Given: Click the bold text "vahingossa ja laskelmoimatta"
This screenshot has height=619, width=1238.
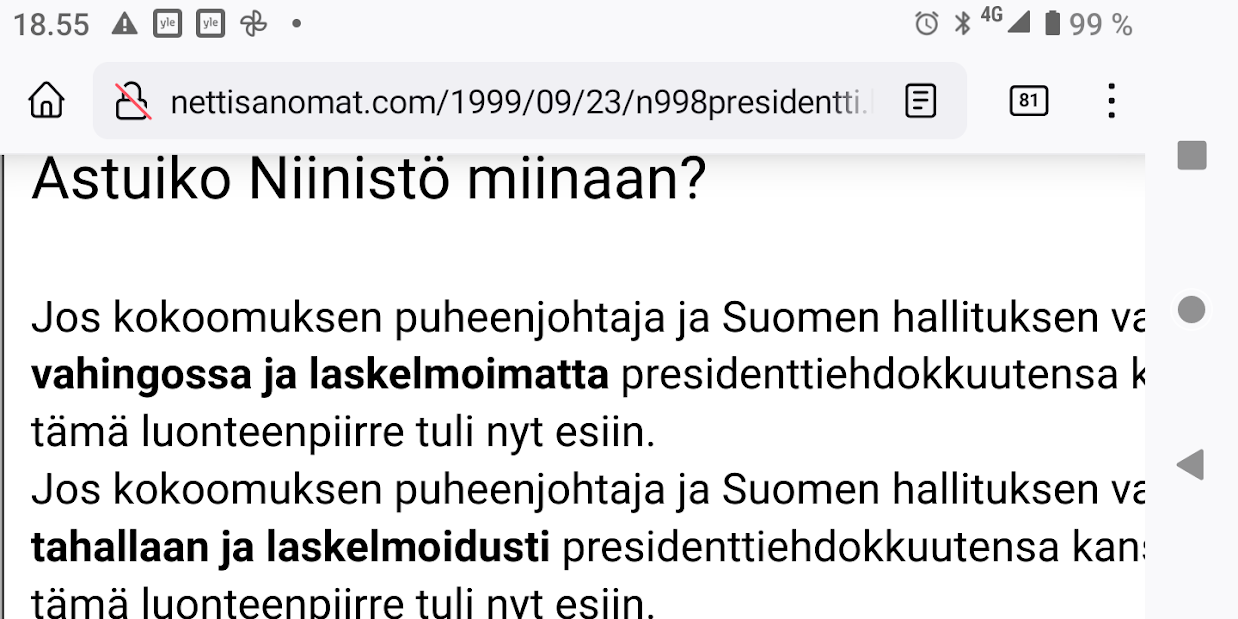Looking at the screenshot, I should click(320, 375).
